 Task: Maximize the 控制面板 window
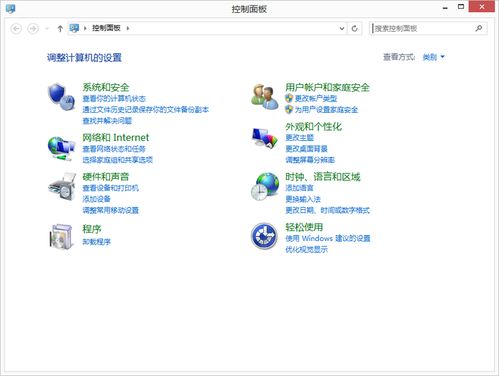[461, 7]
